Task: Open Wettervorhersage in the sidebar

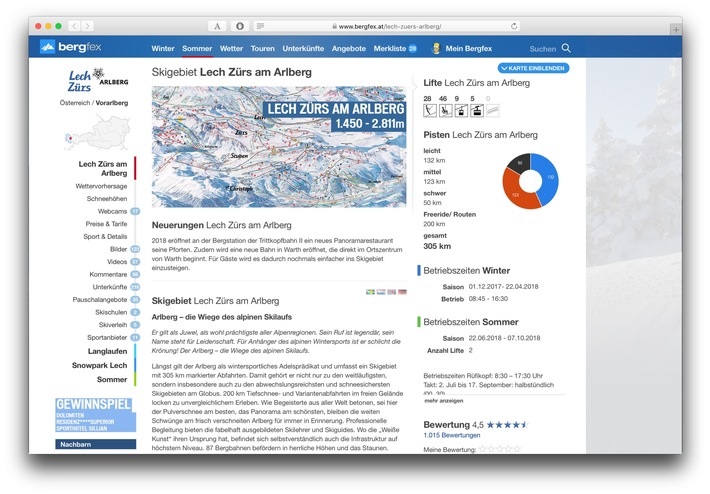Action: point(100,186)
